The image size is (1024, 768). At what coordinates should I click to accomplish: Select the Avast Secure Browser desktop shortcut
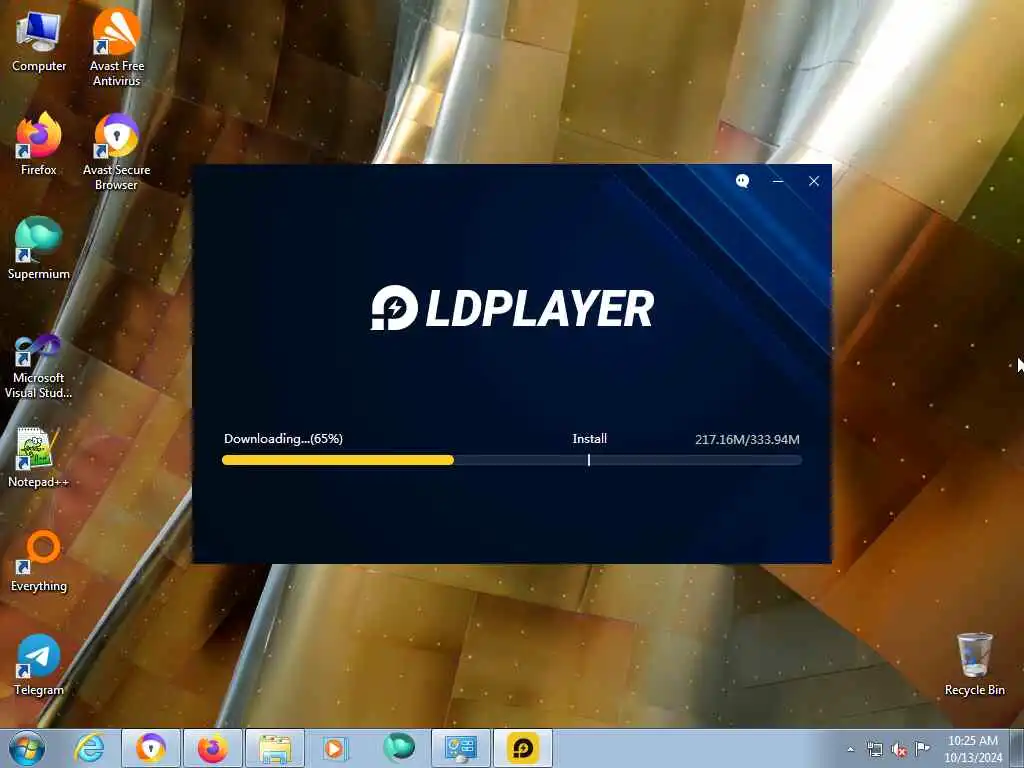click(x=116, y=152)
